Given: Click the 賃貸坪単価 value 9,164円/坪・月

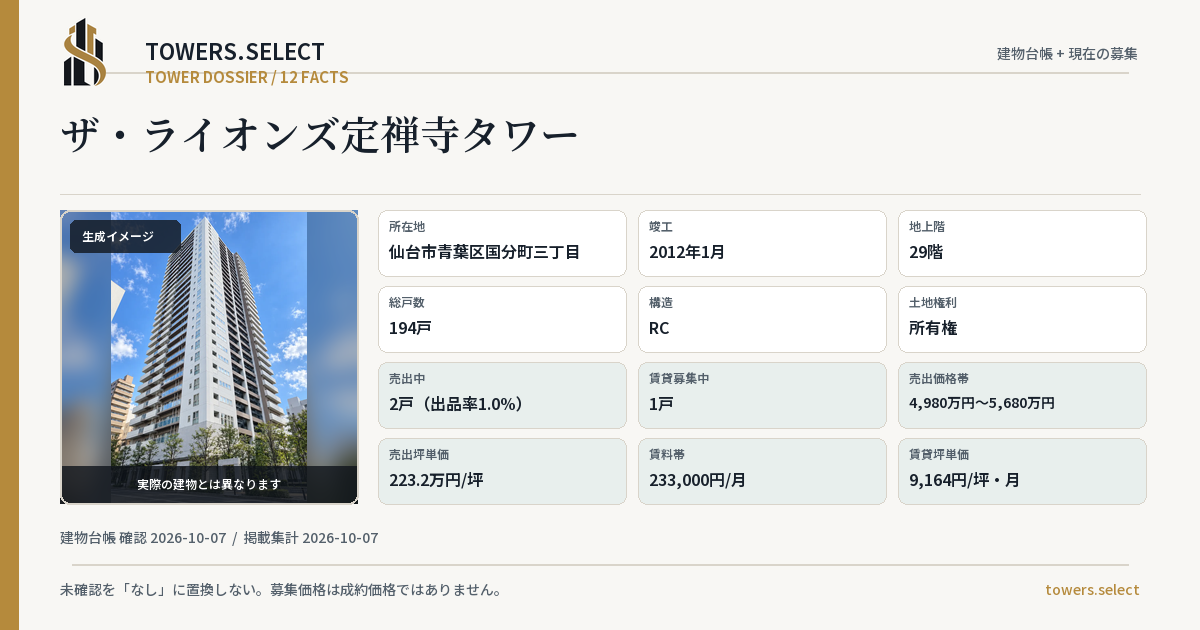Looking at the screenshot, I should 965,480.
